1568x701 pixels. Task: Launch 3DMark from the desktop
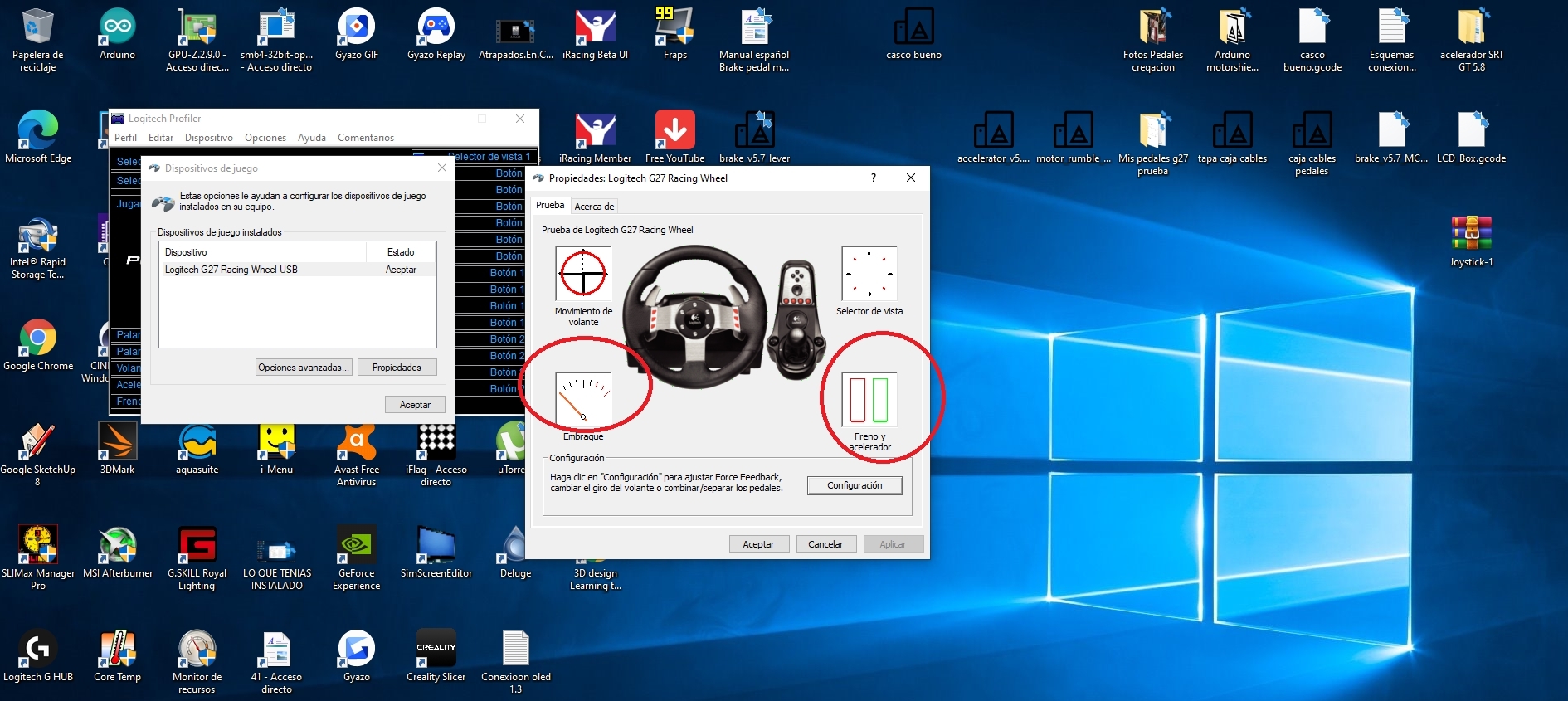pos(117,441)
